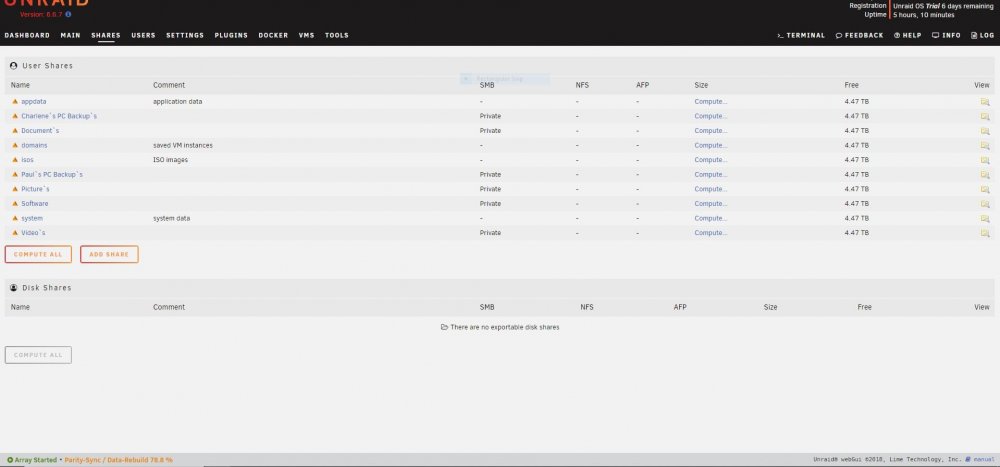The image size is (1000, 467).
Task: Open the Terminal from the header
Action: click(801, 36)
